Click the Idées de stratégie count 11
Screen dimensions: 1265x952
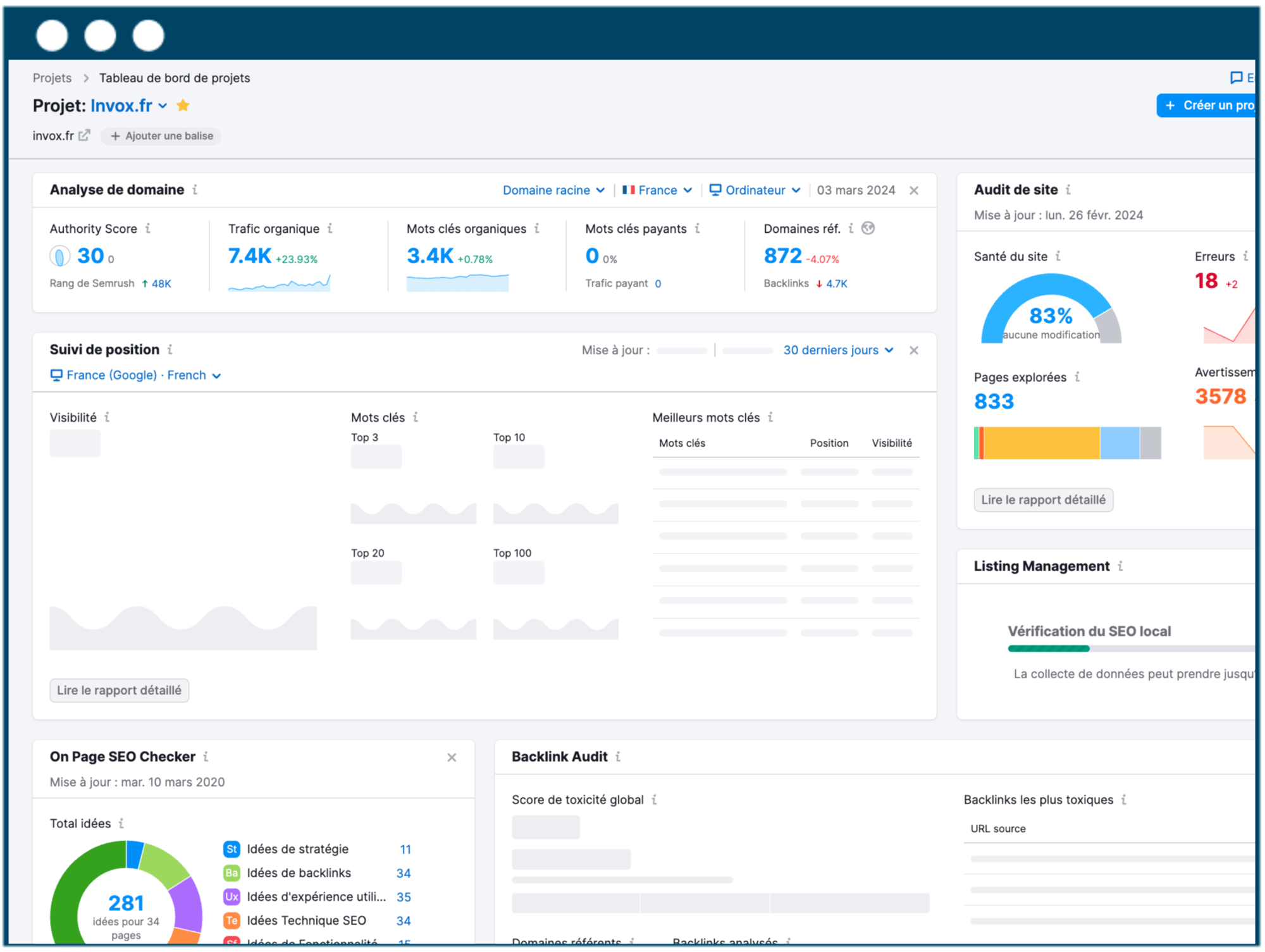point(405,850)
